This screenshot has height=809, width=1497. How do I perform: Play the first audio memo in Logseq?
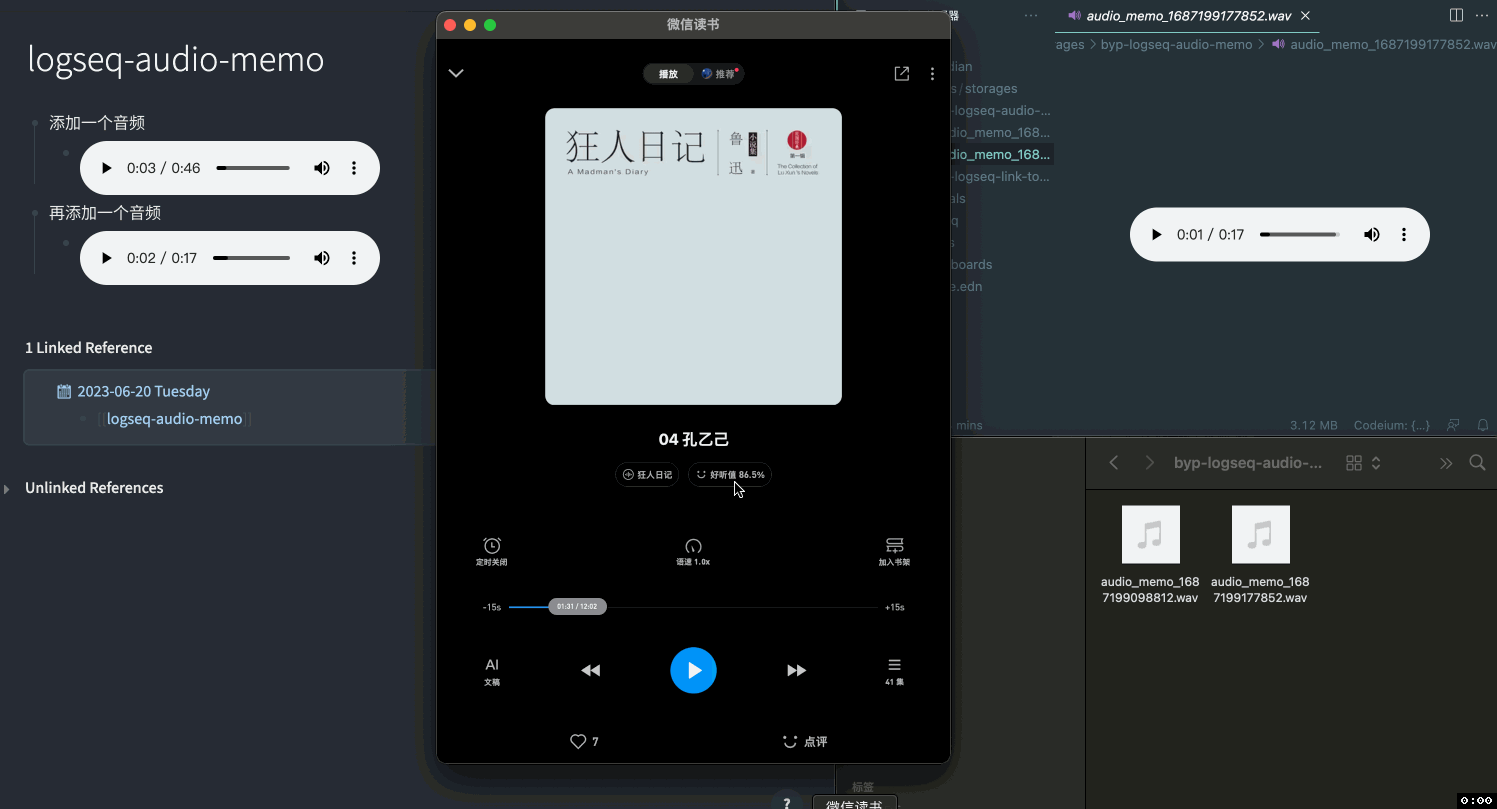[x=107, y=168]
